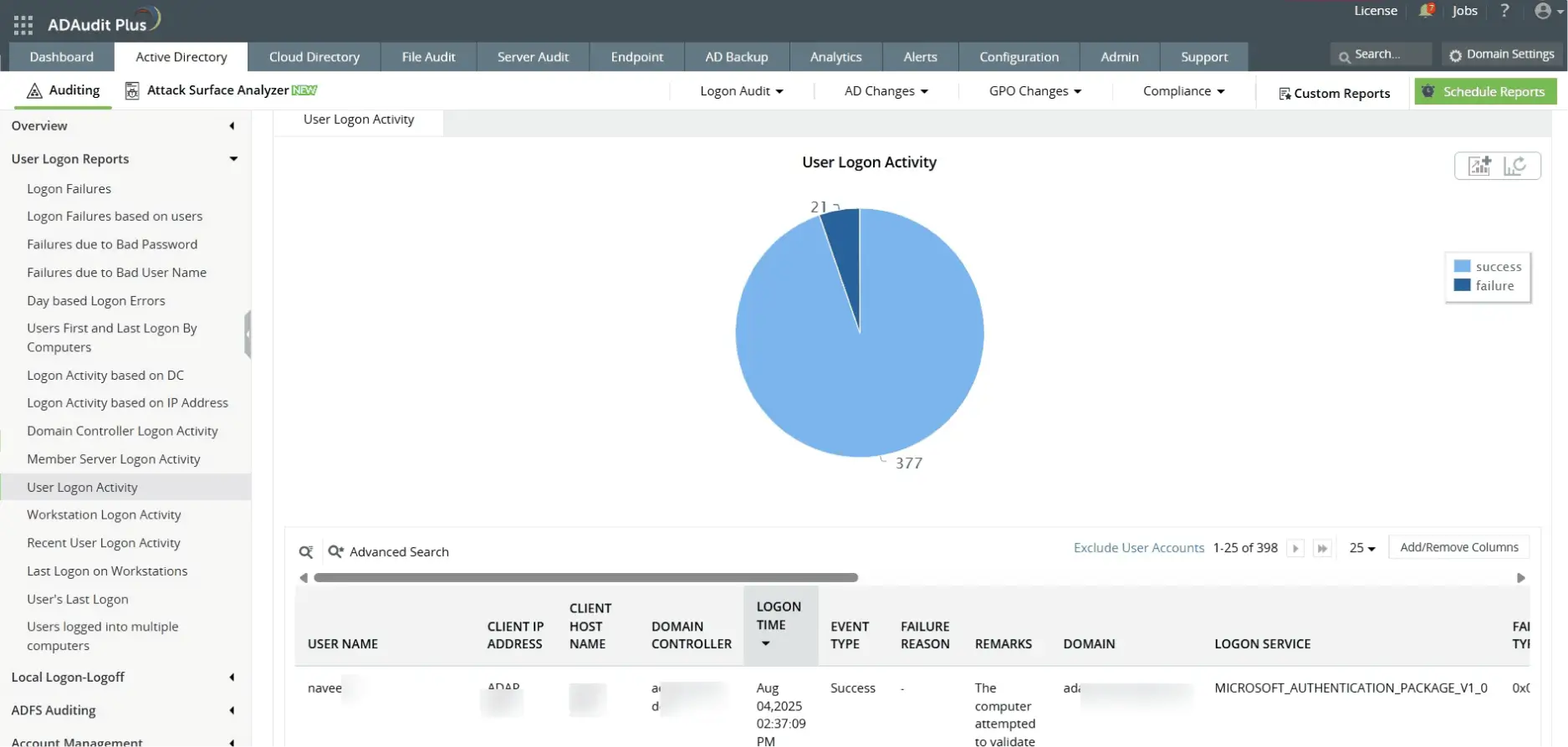Click the Custom Reports icon
Screen dimensions: 1568x747
pos(1285,94)
